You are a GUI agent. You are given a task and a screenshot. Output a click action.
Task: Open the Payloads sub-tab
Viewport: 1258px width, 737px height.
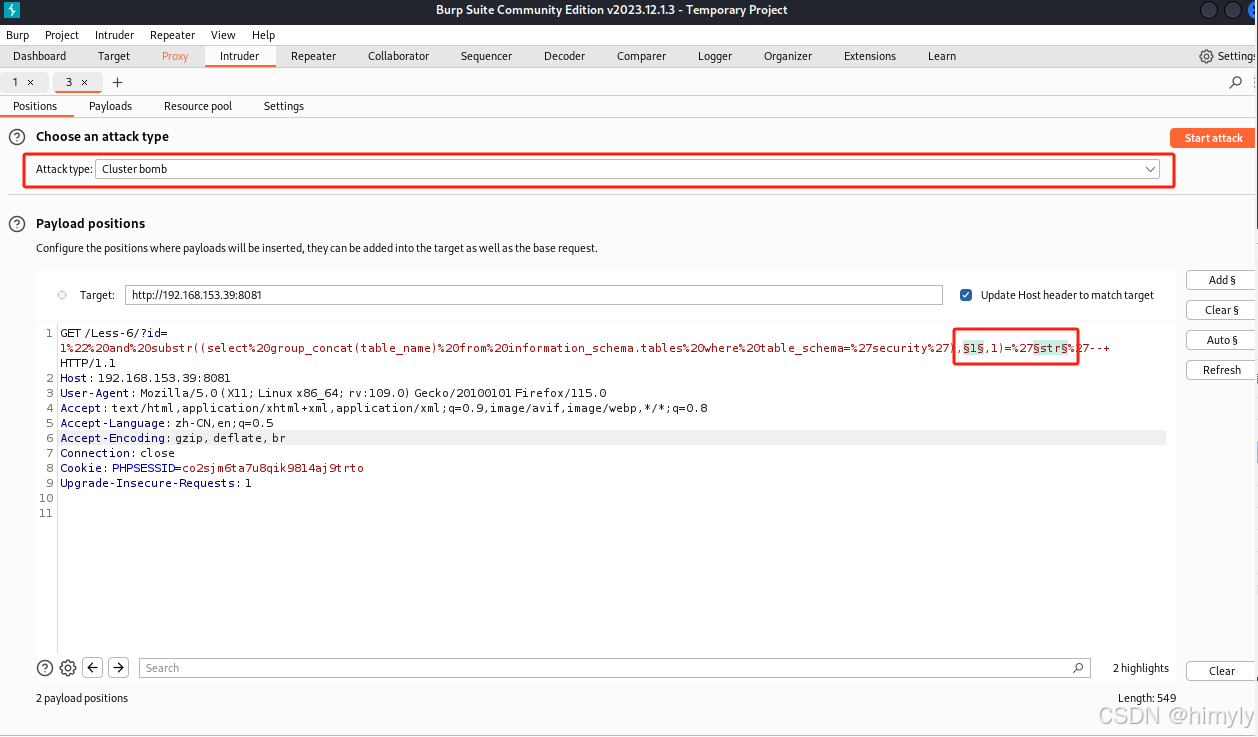[x=110, y=106]
